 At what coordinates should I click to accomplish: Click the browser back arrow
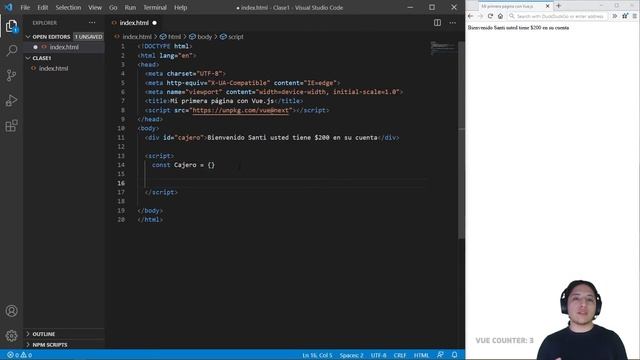click(x=471, y=16)
